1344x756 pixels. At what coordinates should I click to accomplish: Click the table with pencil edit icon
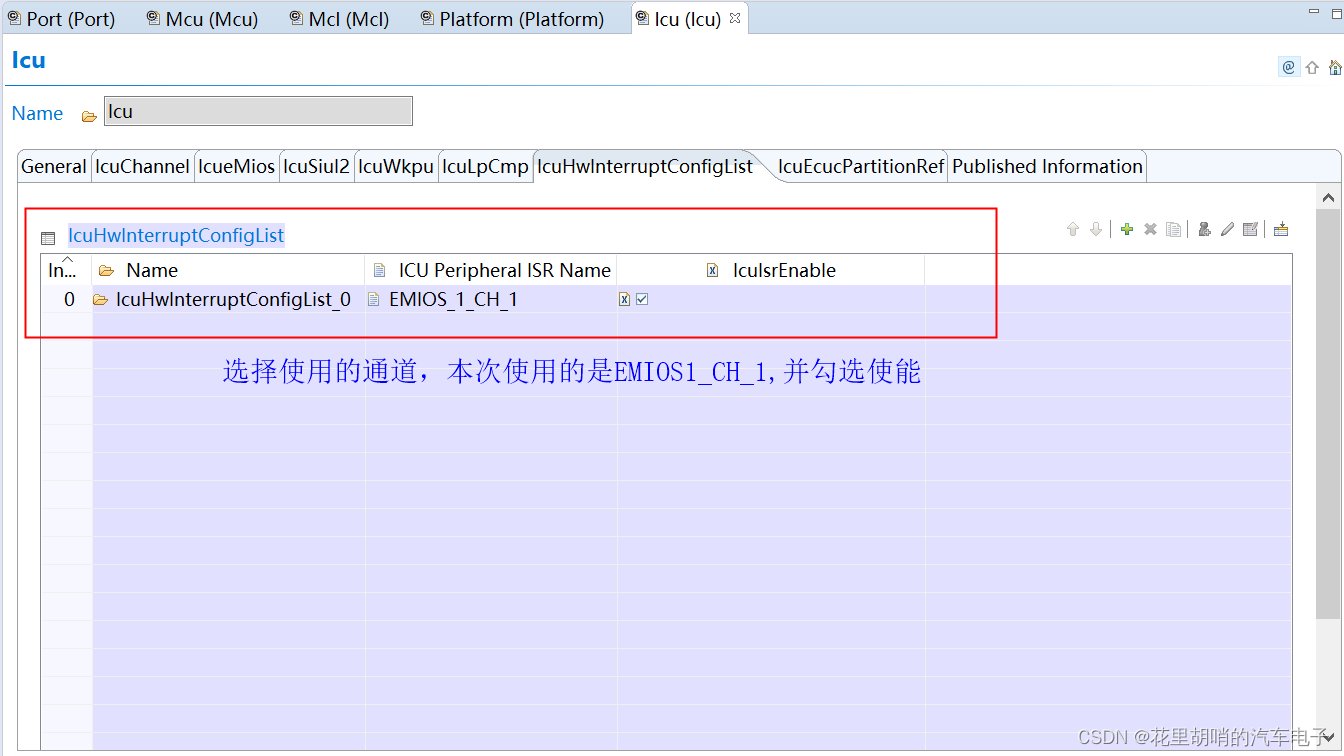pos(1250,230)
